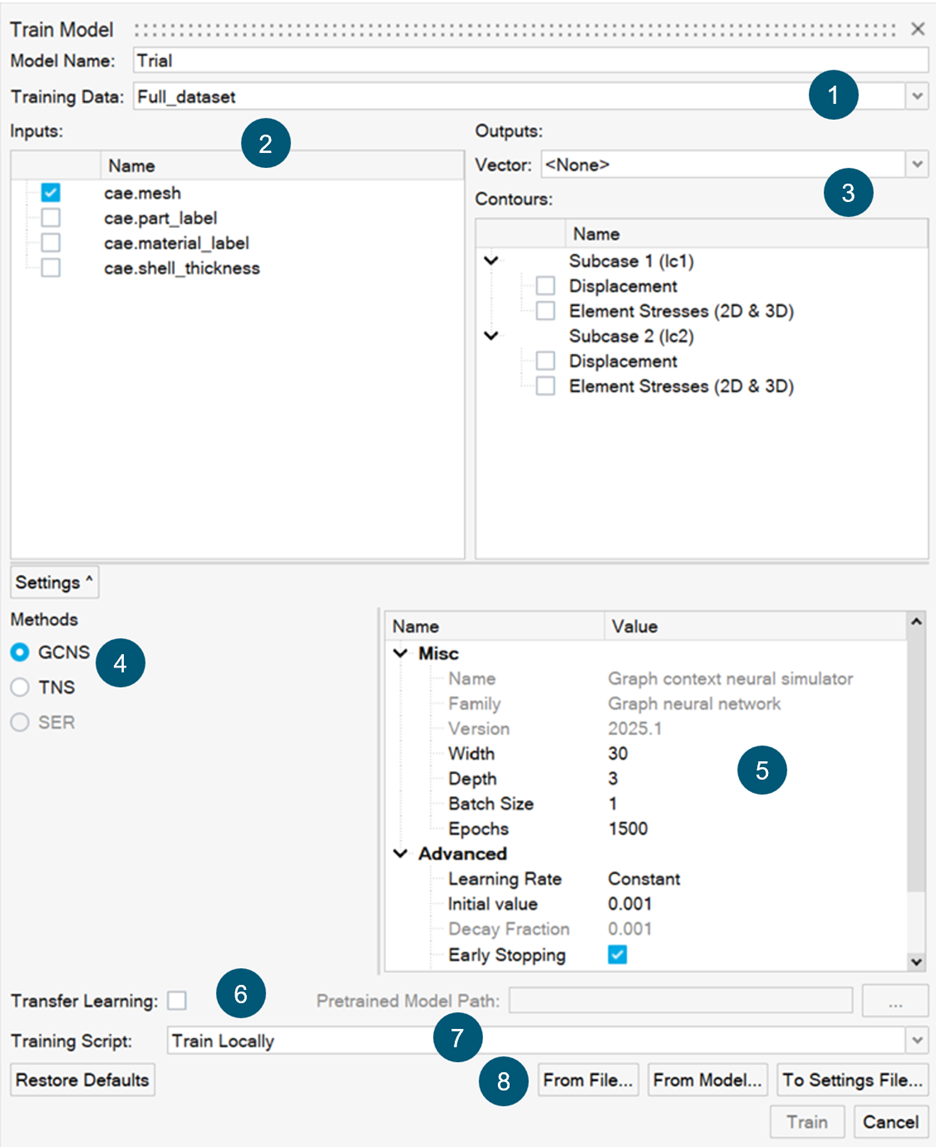The image size is (936, 1147).
Task: Load settings with From File...
Action: (x=588, y=1080)
